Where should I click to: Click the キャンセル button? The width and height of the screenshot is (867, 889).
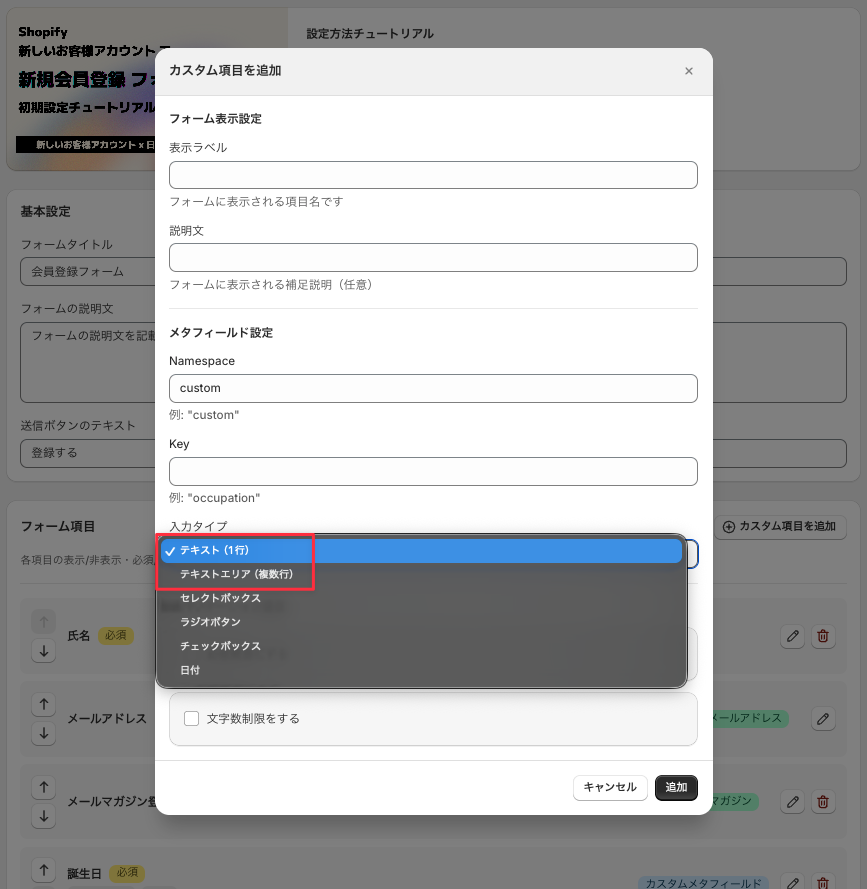(x=610, y=788)
